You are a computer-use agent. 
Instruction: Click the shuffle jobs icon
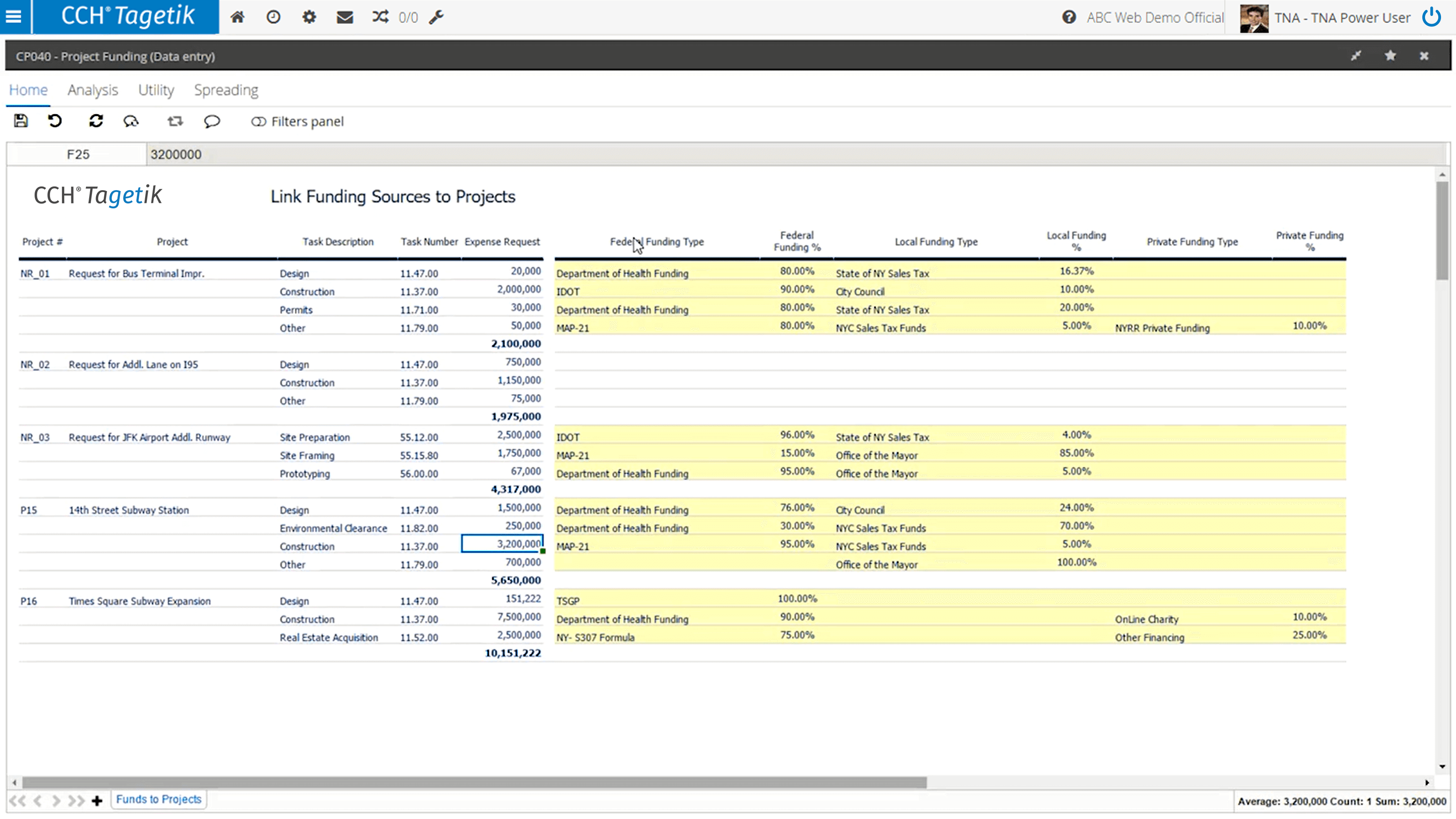point(380,17)
